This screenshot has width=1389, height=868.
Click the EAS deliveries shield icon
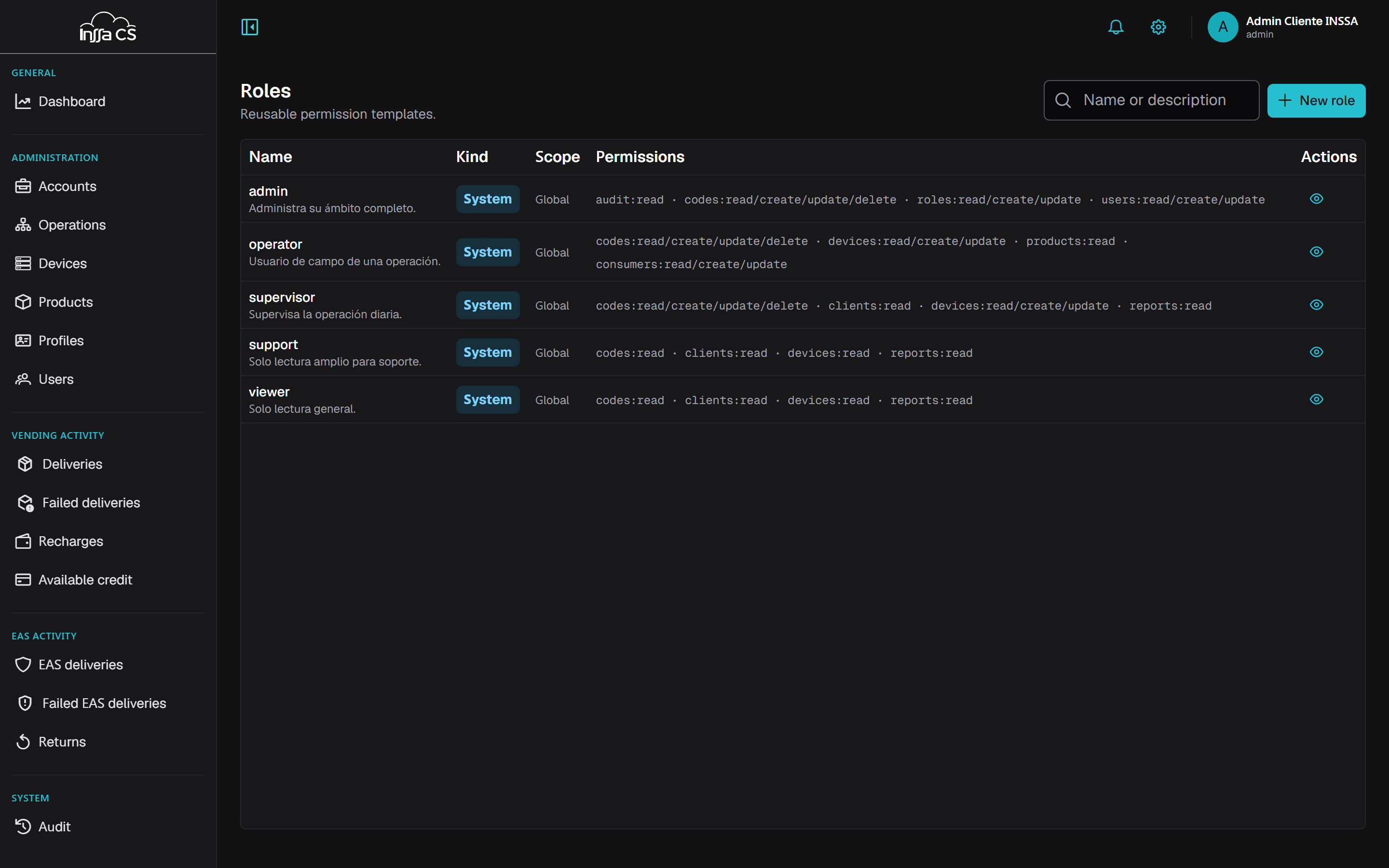coord(23,665)
